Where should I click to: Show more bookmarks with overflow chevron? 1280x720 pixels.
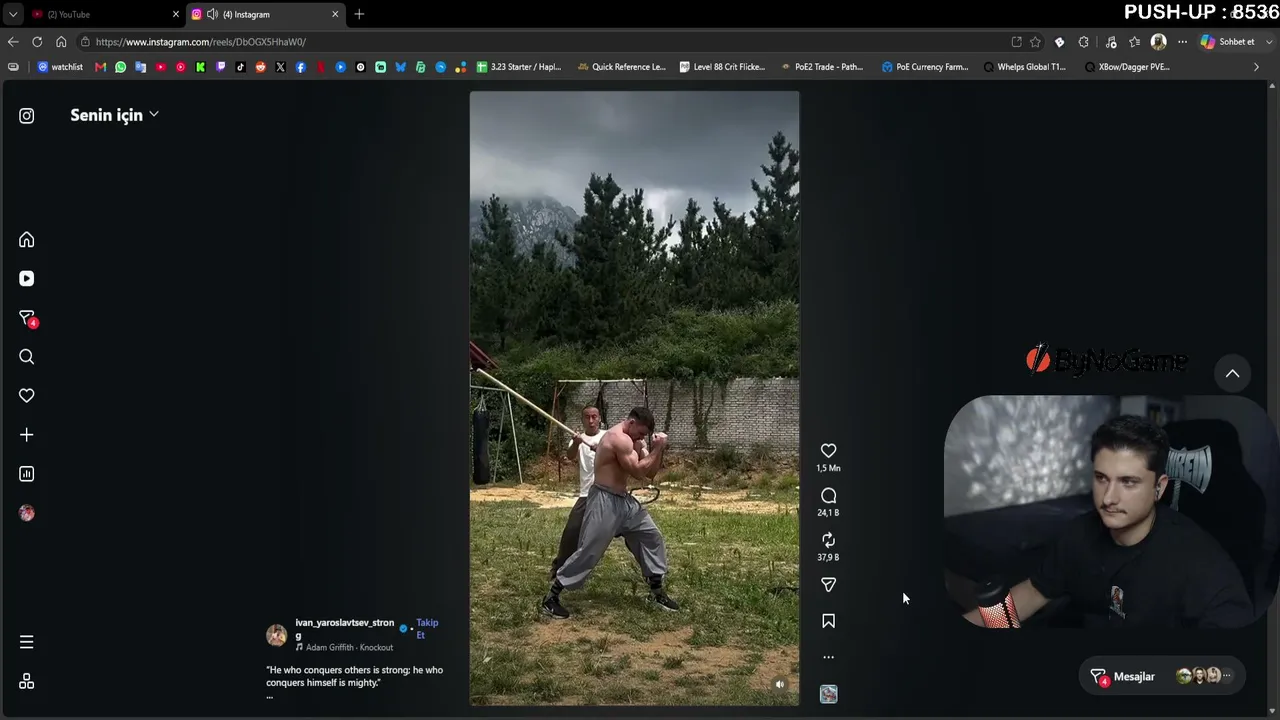[x=1256, y=67]
